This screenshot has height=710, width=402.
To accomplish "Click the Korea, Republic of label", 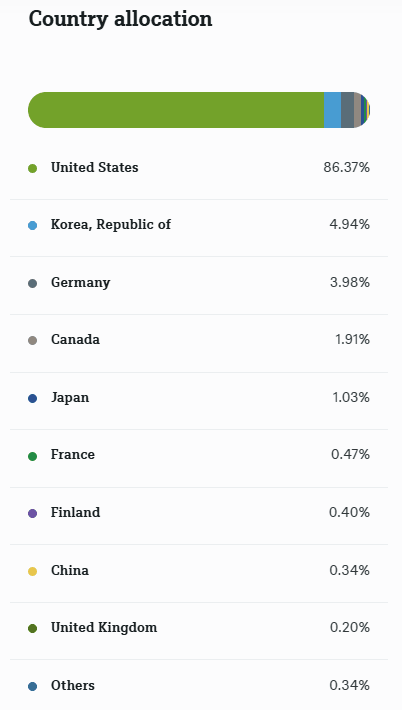I will click(111, 225).
